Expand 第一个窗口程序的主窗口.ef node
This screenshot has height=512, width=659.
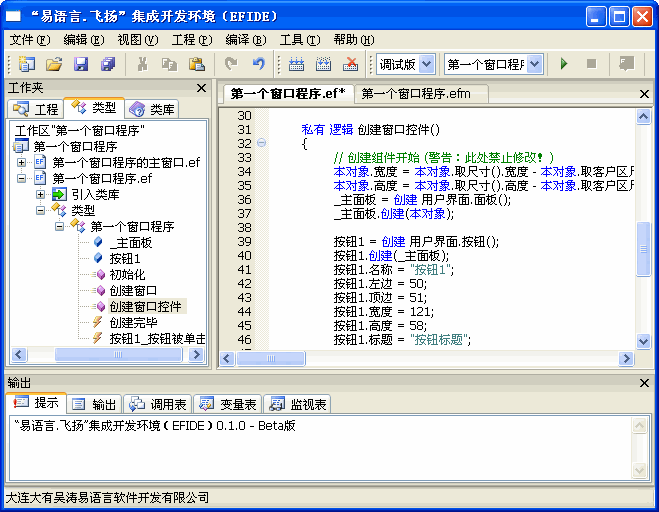21,162
